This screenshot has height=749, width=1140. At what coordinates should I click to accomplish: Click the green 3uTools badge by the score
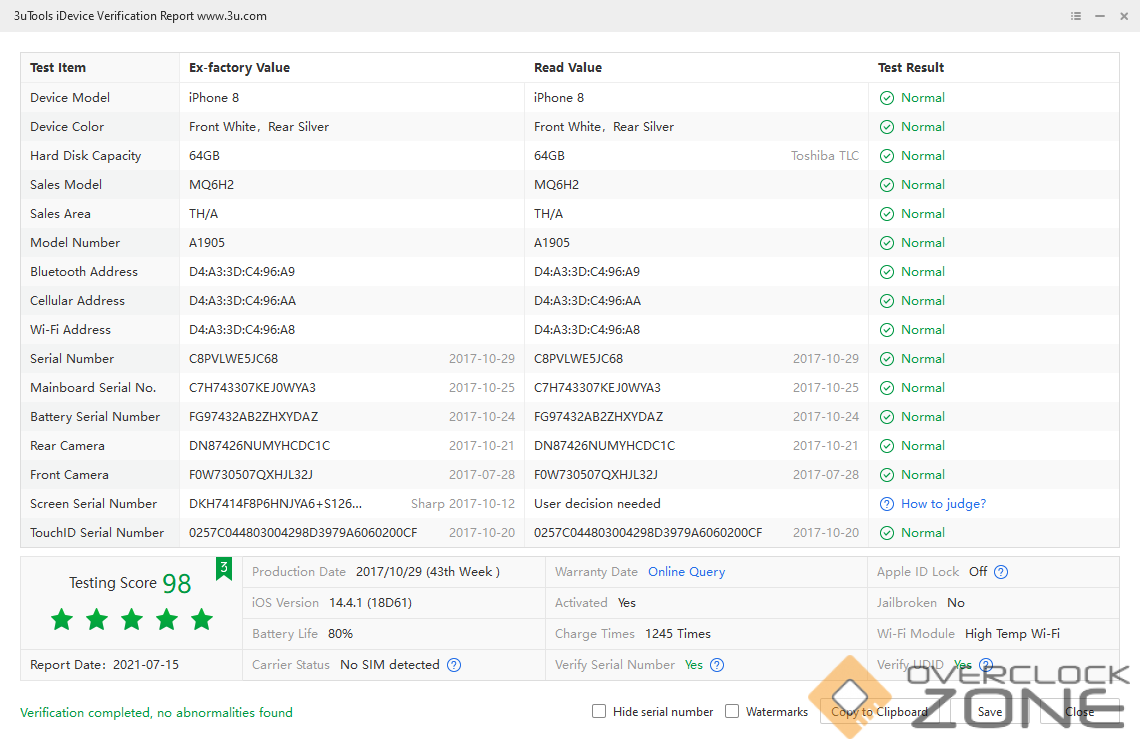pyautogui.click(x=224, y=568)
